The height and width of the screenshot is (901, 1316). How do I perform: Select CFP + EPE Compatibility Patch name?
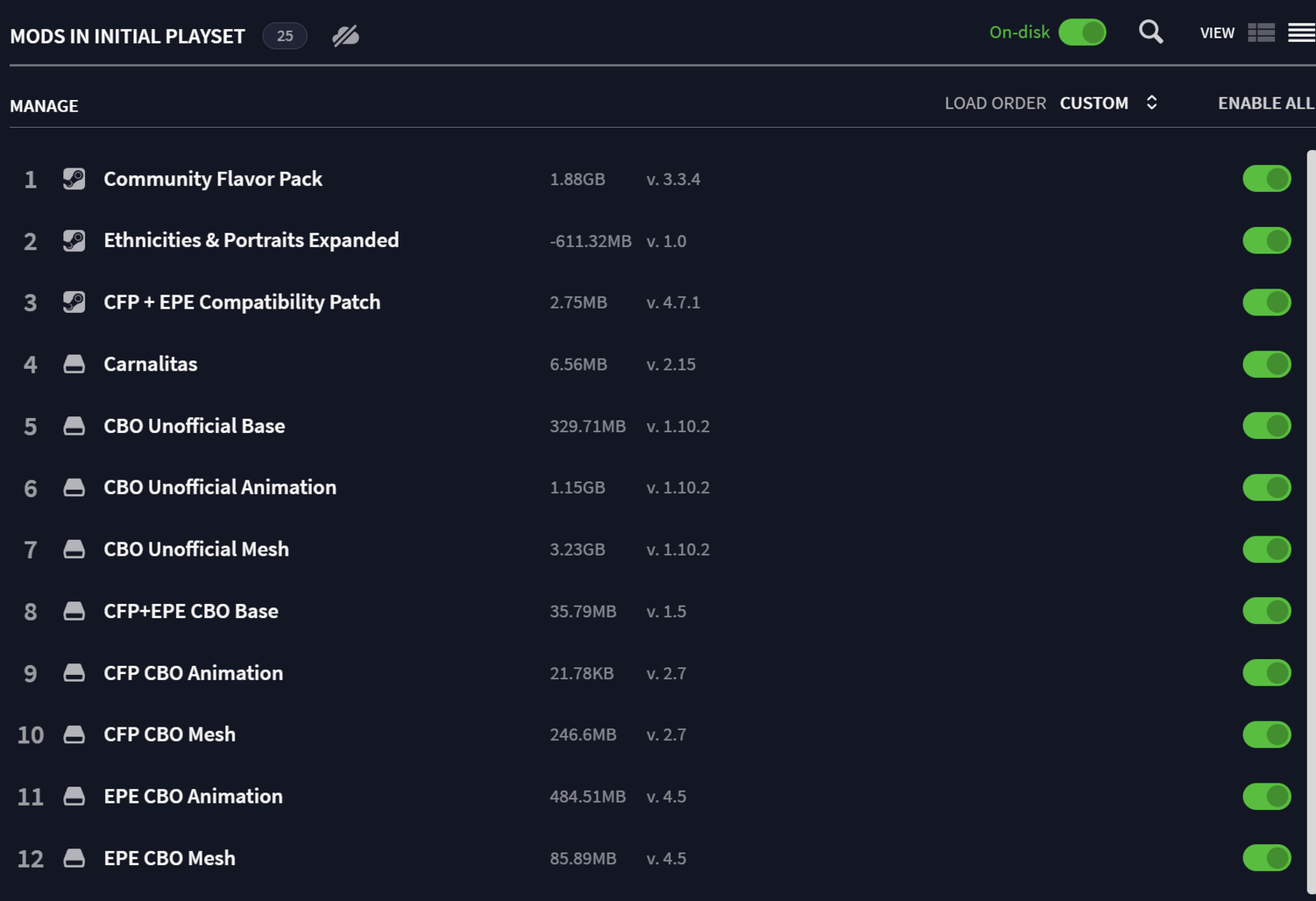tap(242, 302)
